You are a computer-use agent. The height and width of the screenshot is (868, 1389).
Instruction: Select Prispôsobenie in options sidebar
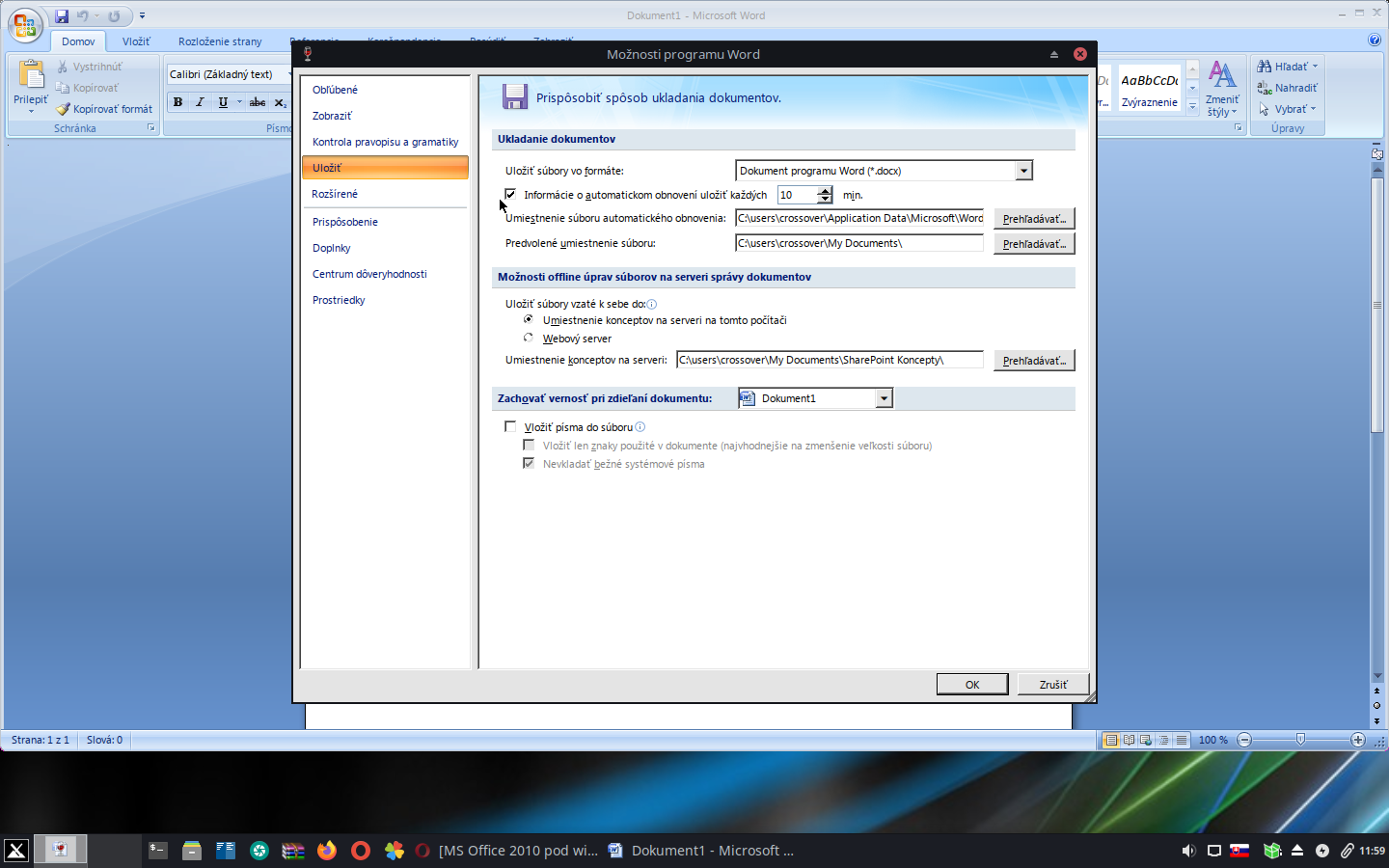(x=385, y=222)
